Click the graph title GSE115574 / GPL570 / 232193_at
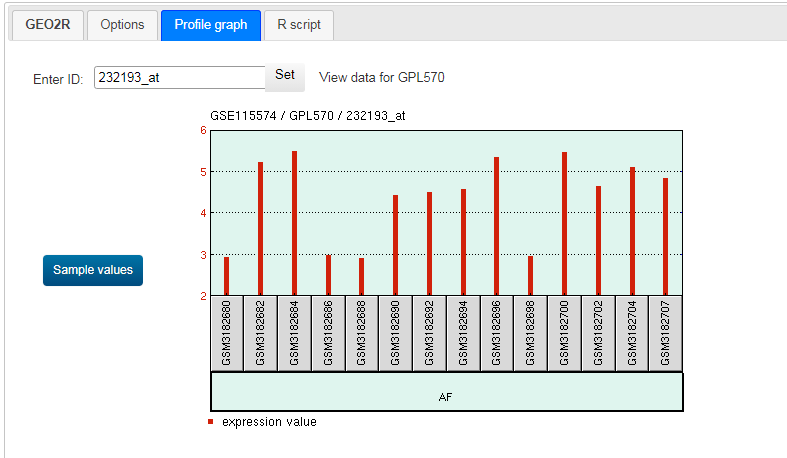The width and height of the screenshot is (787, 458). tap(308, 116)
